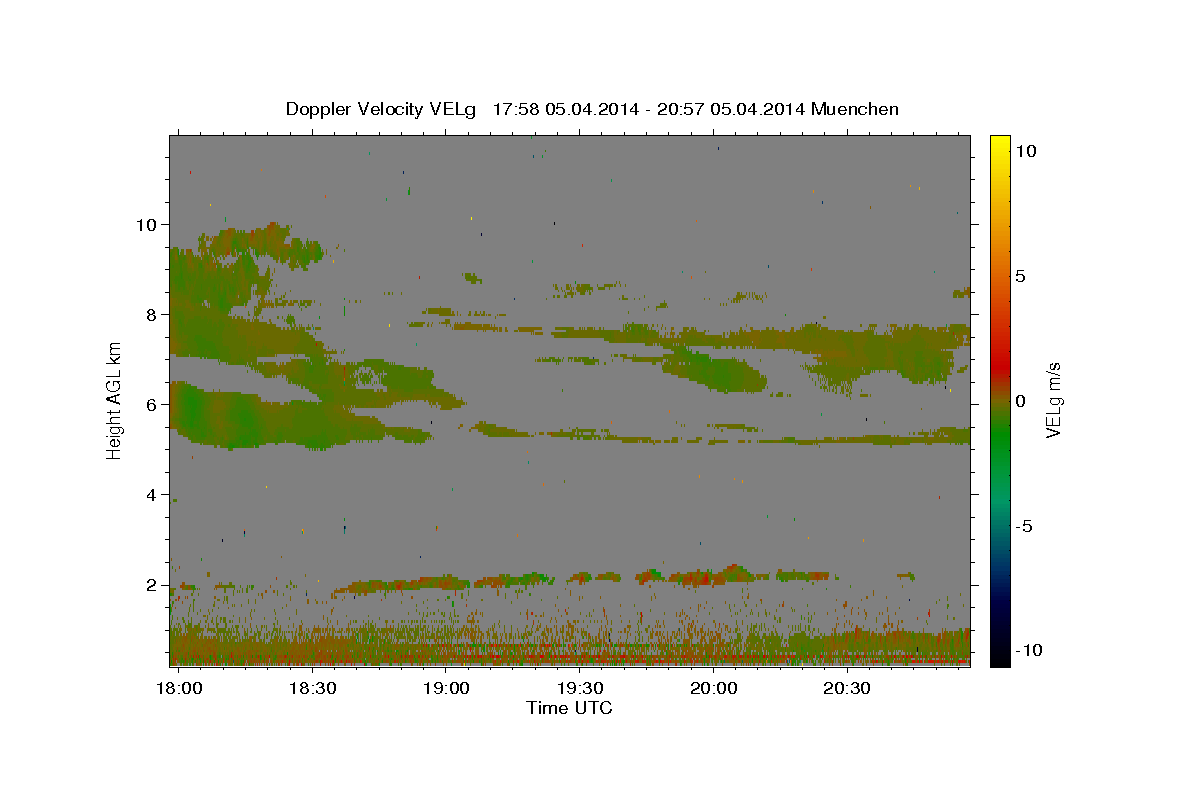This screenshot has width=1200, height=800.
Task: Click the 'Height AGL km' axis label
Action: click(x=114, y=401)
